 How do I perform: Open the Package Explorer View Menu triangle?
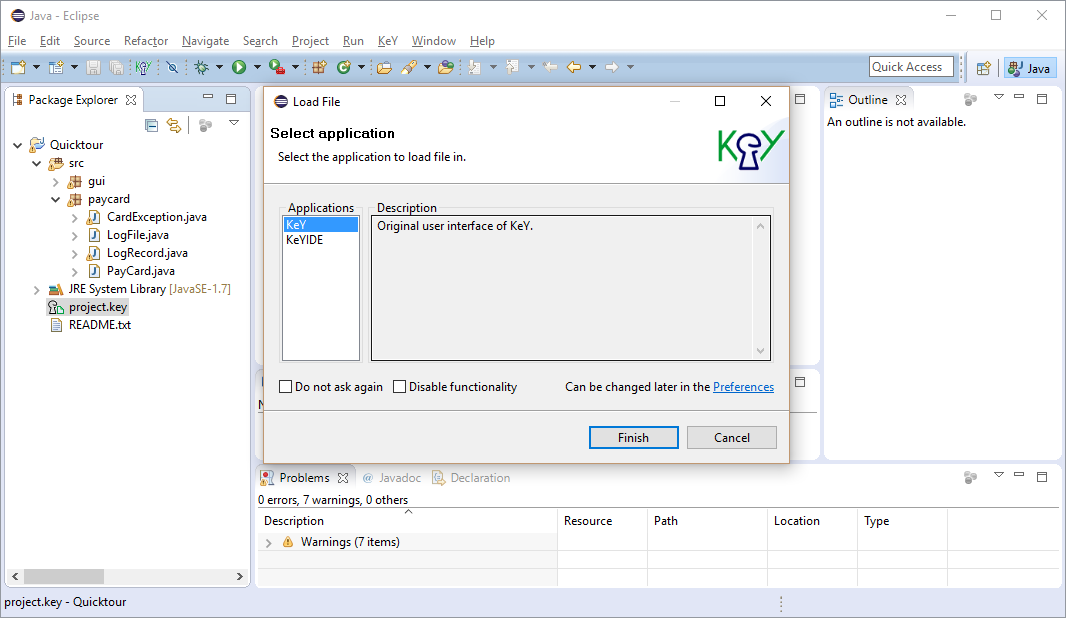point(234,123)
